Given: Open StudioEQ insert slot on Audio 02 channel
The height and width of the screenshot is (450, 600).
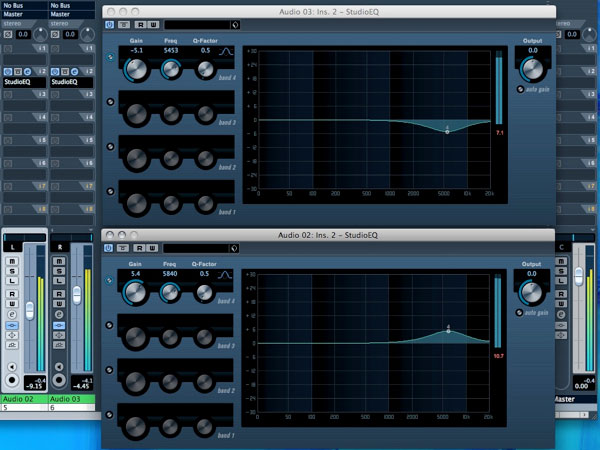Looking at the screenshot, I should [24, 82].
